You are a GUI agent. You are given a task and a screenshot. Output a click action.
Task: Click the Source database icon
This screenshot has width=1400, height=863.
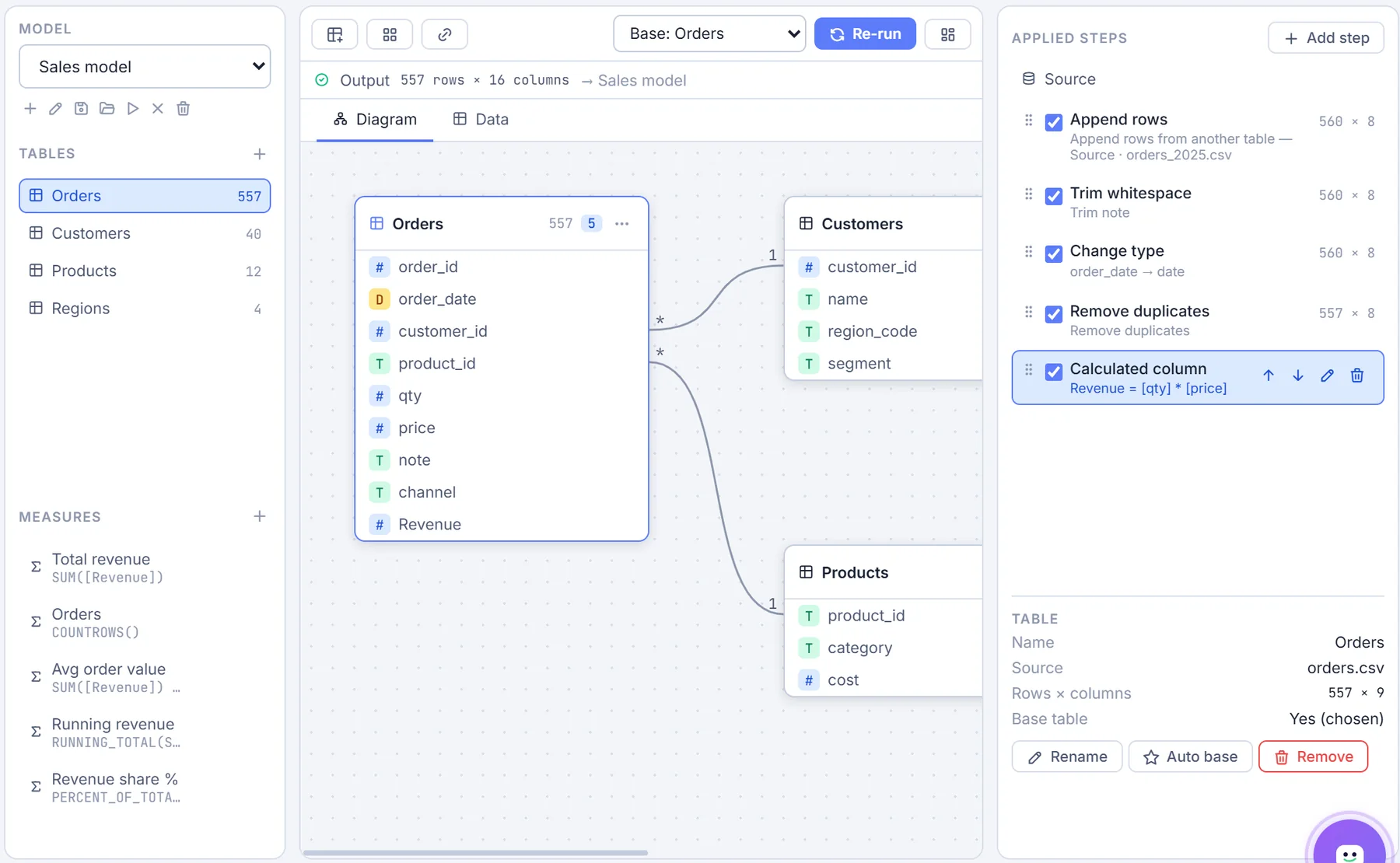(x=1028, y=79)
